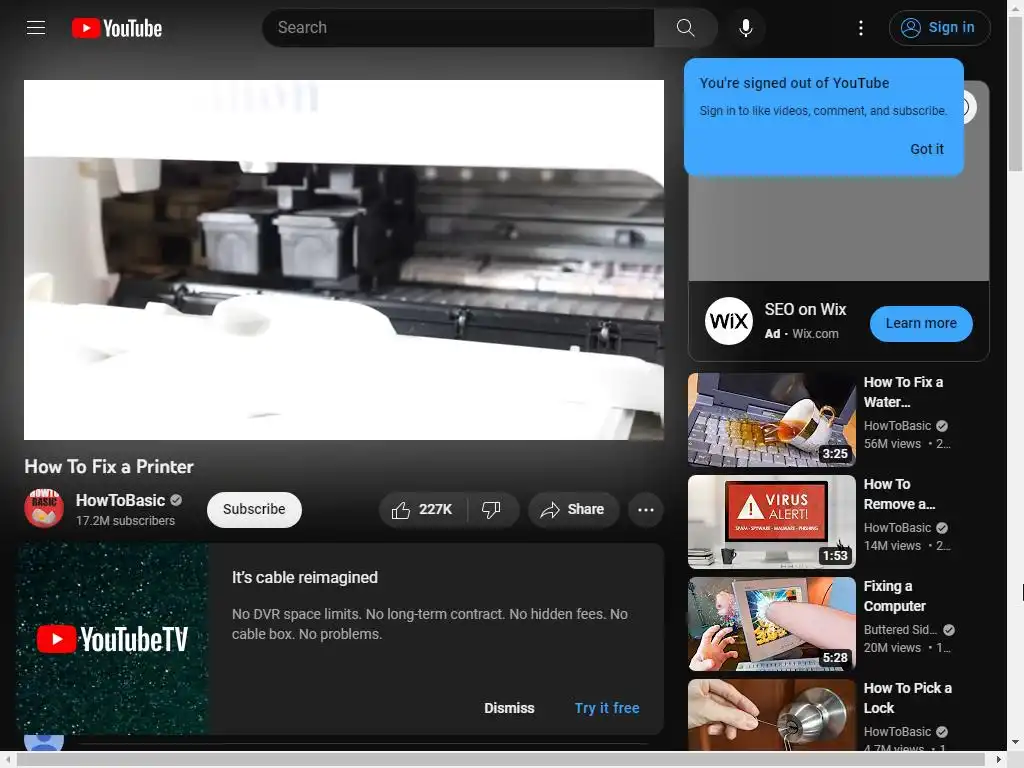Dislike the video
The height and width of the screenshot is (768, 1024).
492,509
